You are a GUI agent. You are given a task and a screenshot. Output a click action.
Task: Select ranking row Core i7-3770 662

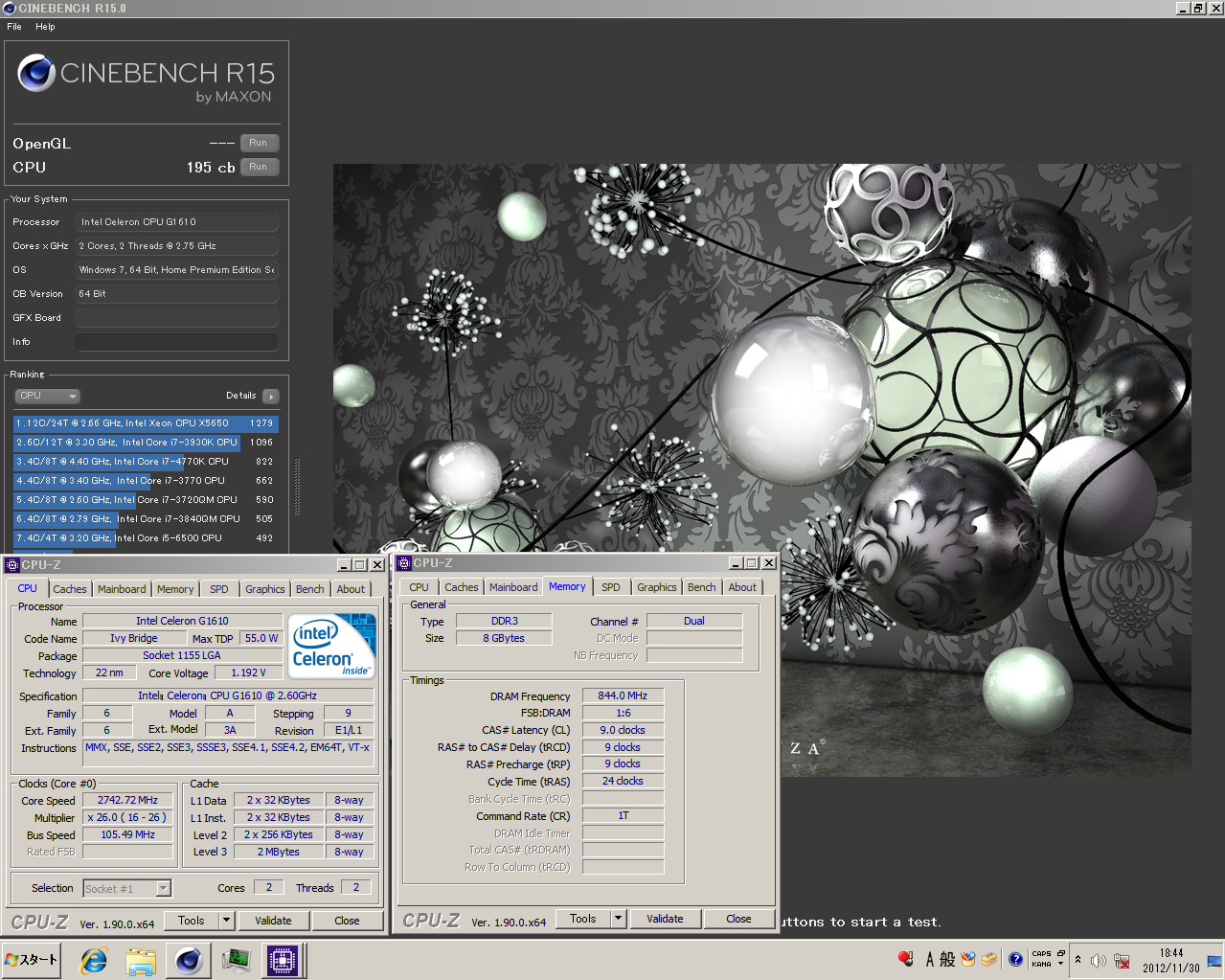click(146, 481)
